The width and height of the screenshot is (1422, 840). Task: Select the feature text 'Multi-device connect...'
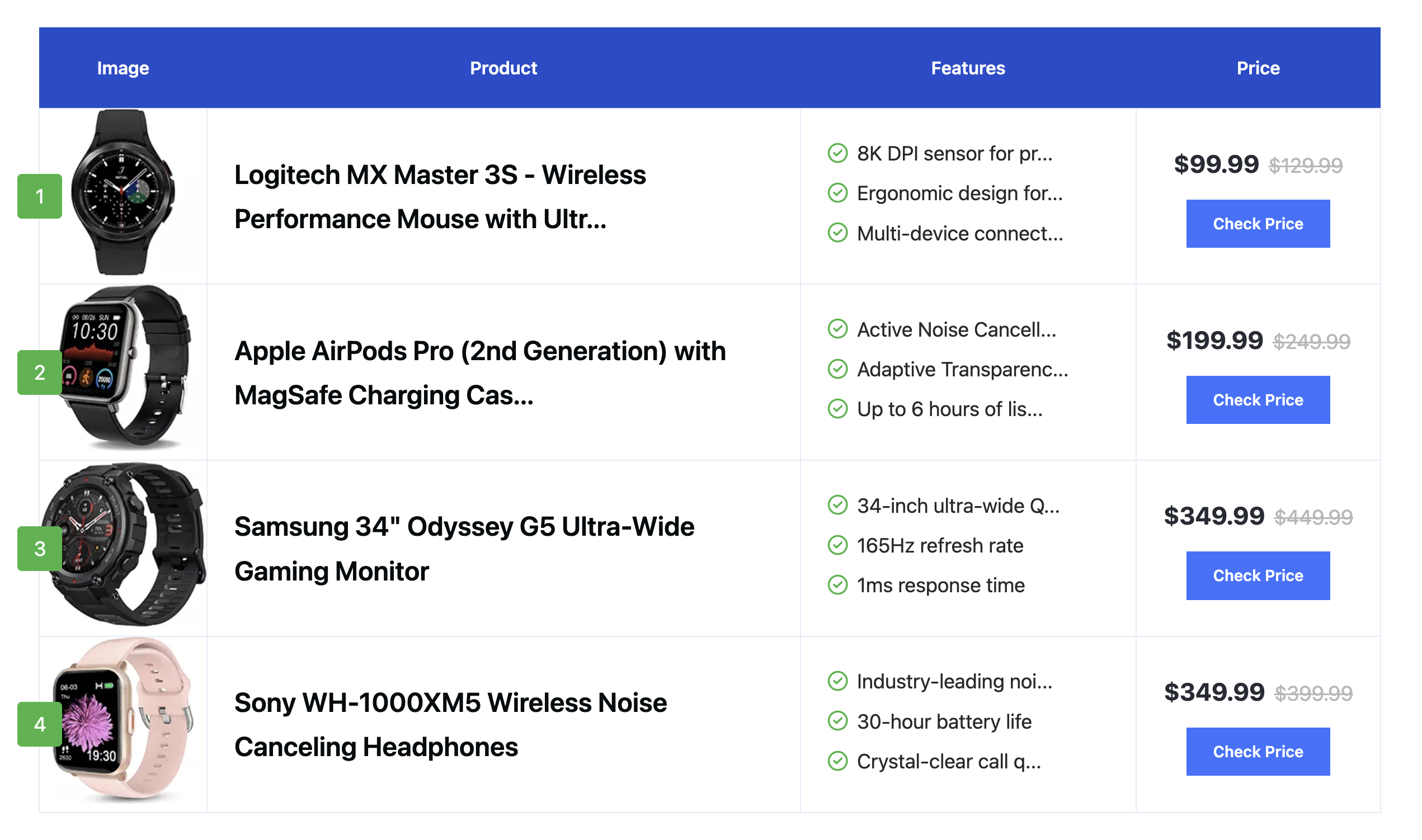click(959, 233)
